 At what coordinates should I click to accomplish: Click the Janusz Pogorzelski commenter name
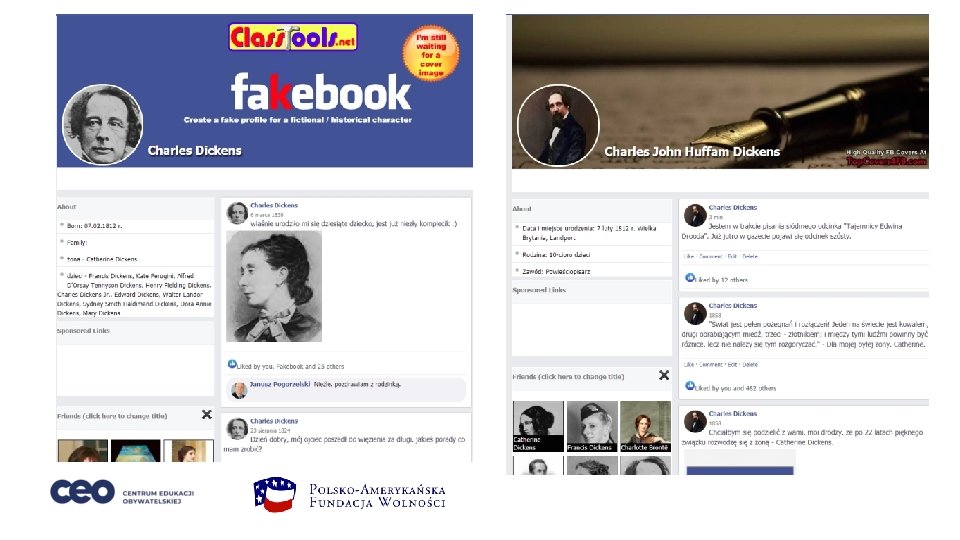click(280, 384)
